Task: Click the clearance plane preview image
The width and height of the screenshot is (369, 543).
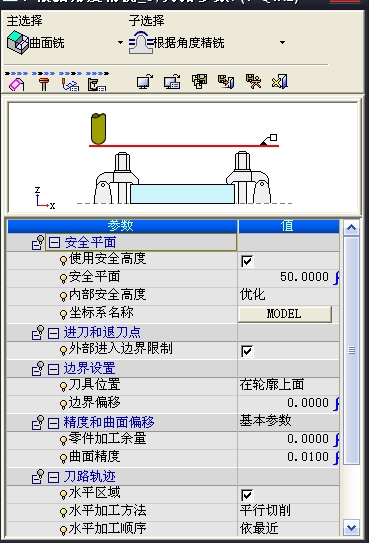Action: click(183, 158)
